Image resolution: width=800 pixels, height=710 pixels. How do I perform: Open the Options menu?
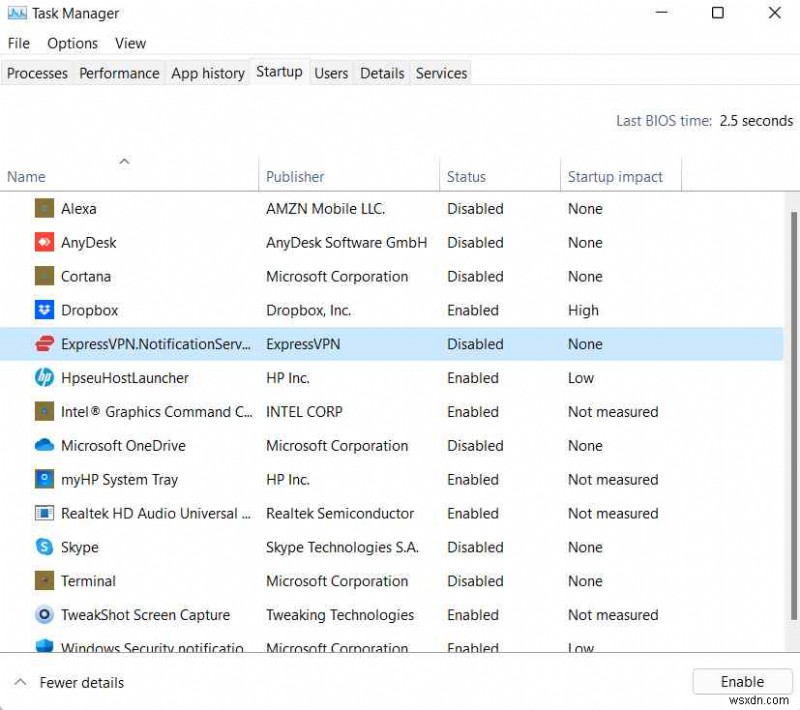click(72, 43)
